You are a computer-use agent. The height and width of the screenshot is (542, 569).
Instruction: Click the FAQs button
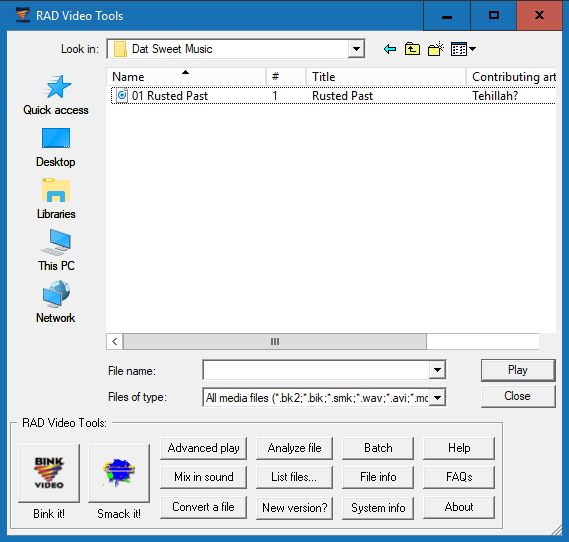click(459, 477)
